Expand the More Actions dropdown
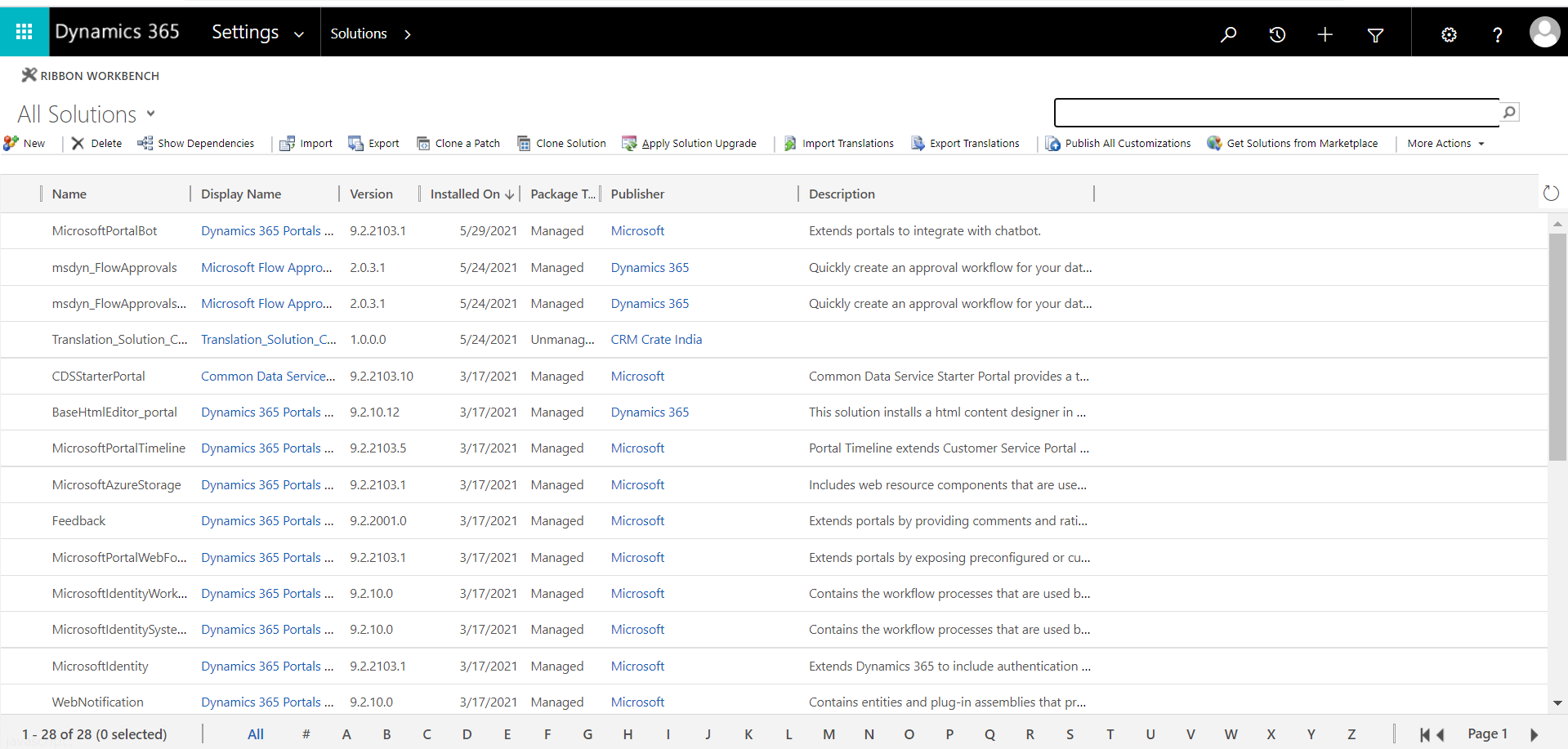This screenshot has height=749, width=1568. 1444,143
